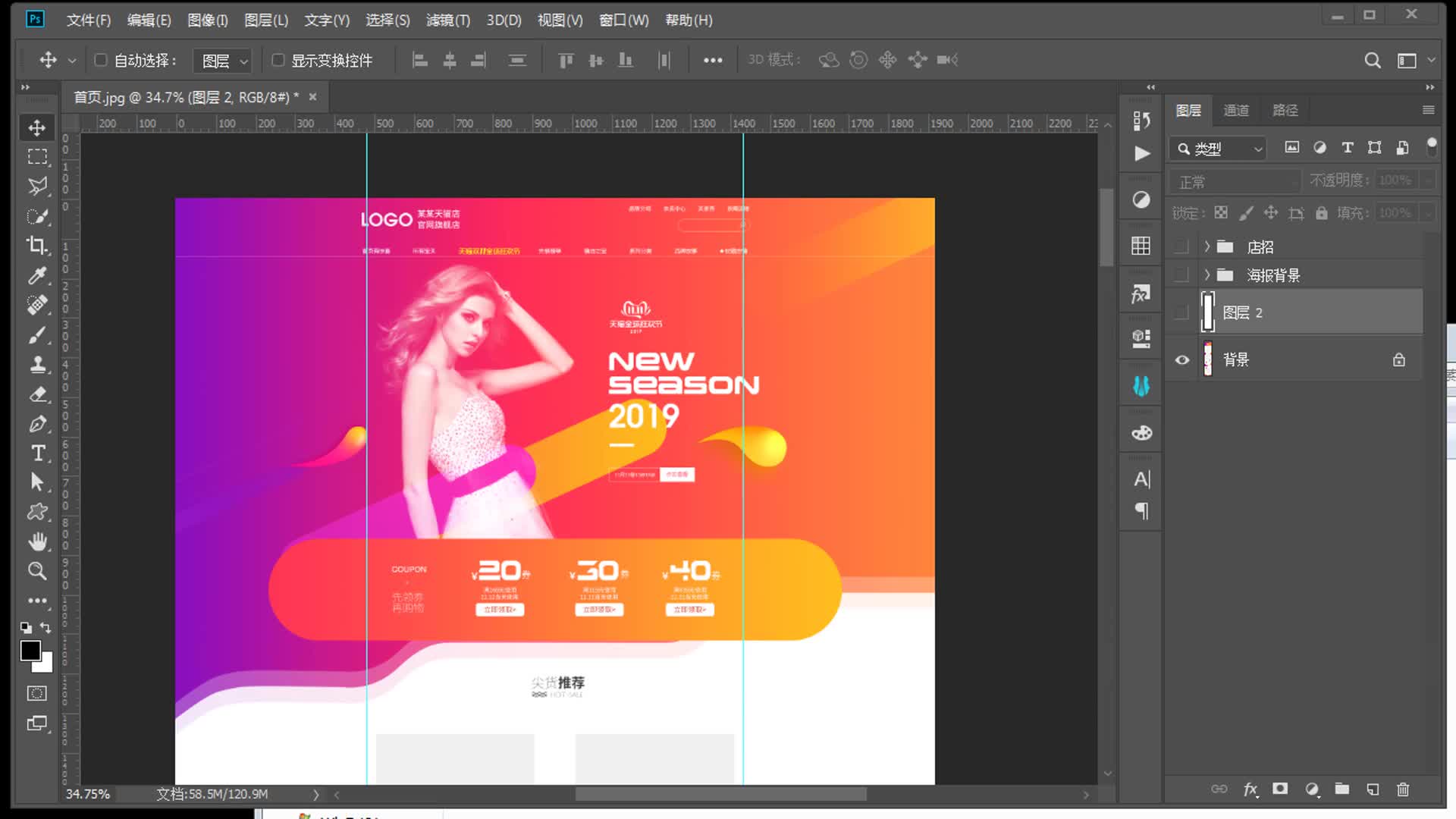Toggle layer filtering on/off switch
The height and width of the screenshot is (819, 1456).
pyautogui.click(x=1431, y=146)
